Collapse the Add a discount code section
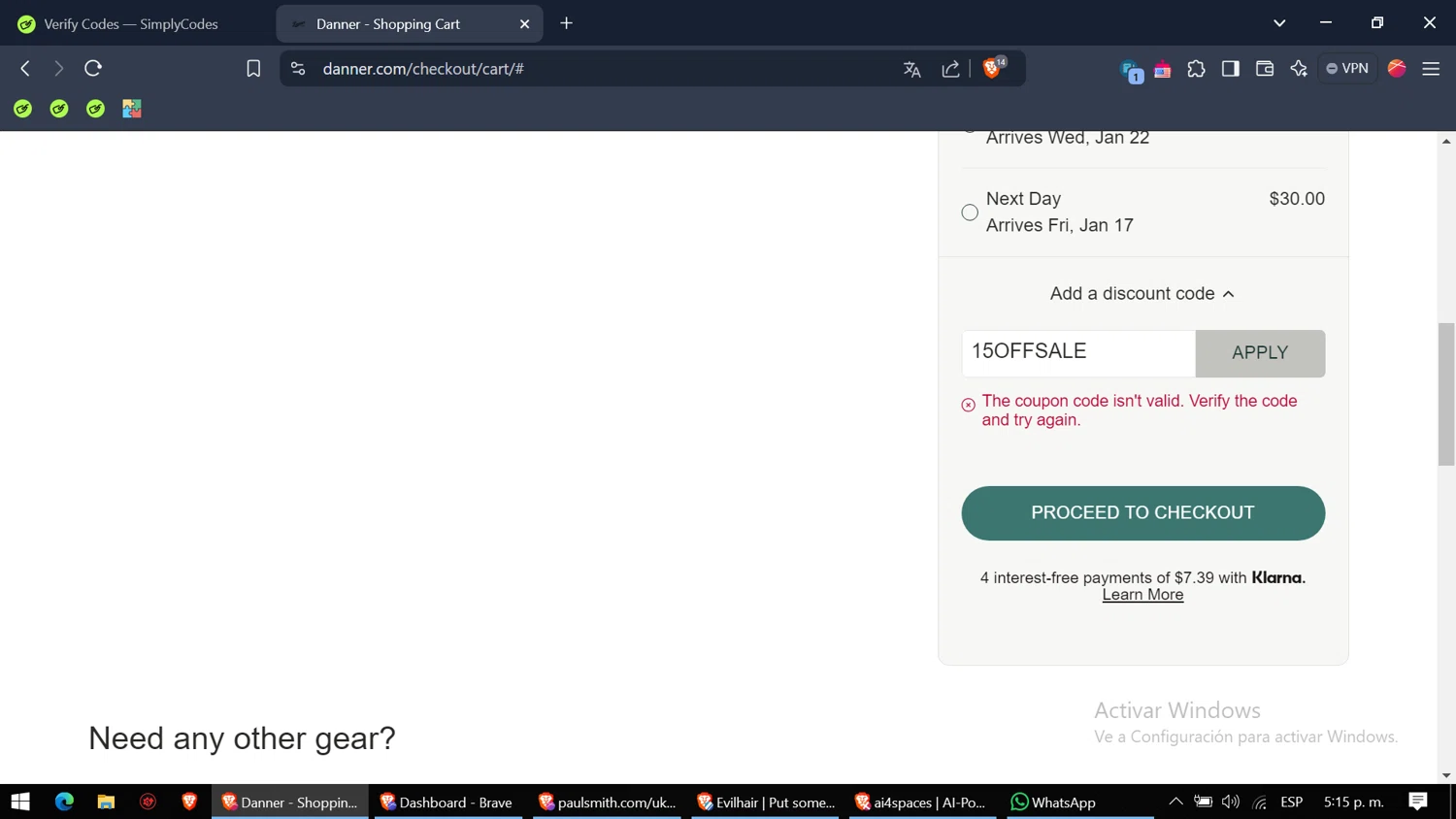1456x819 pixels. tap(1142, 293)
